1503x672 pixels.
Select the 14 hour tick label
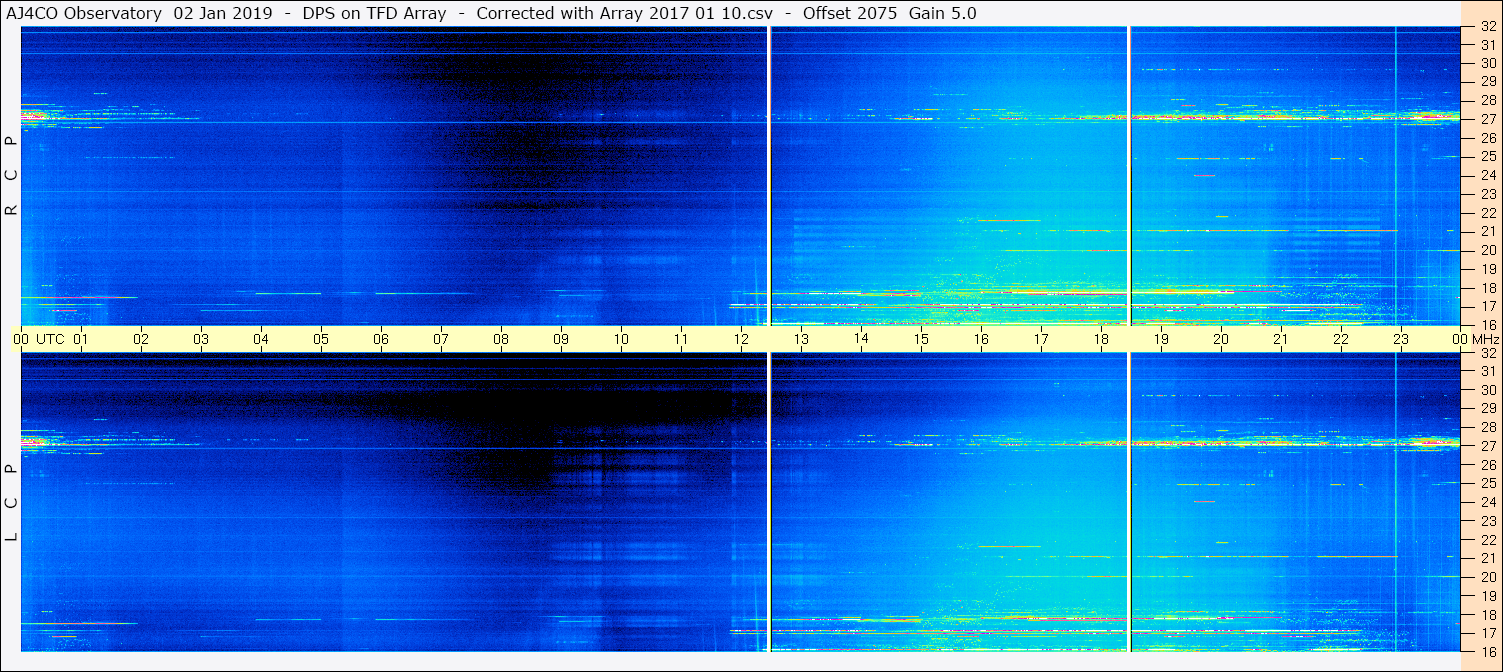tap(861, 339)
